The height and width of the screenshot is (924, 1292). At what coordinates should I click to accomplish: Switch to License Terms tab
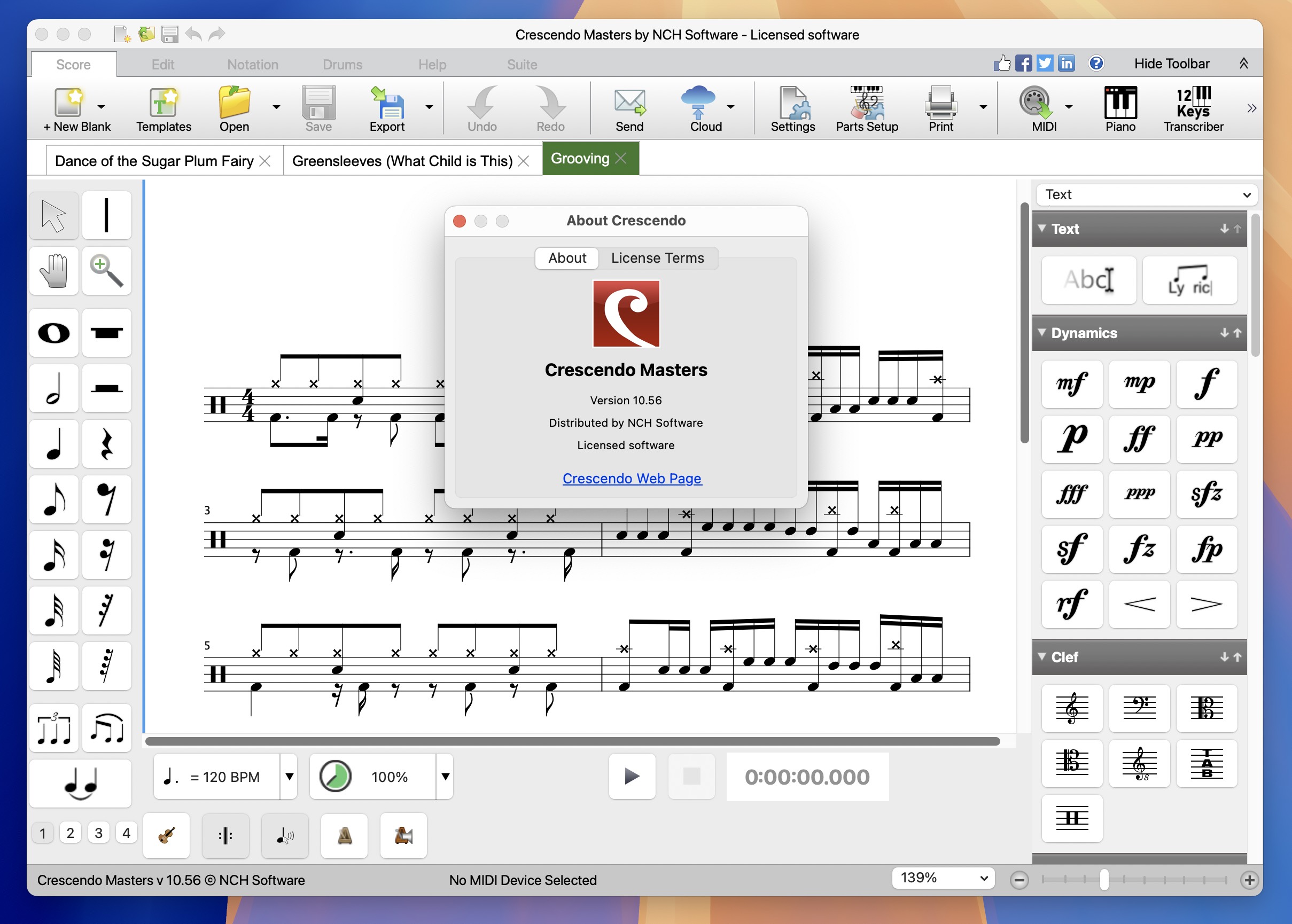[x=657, y=258]
